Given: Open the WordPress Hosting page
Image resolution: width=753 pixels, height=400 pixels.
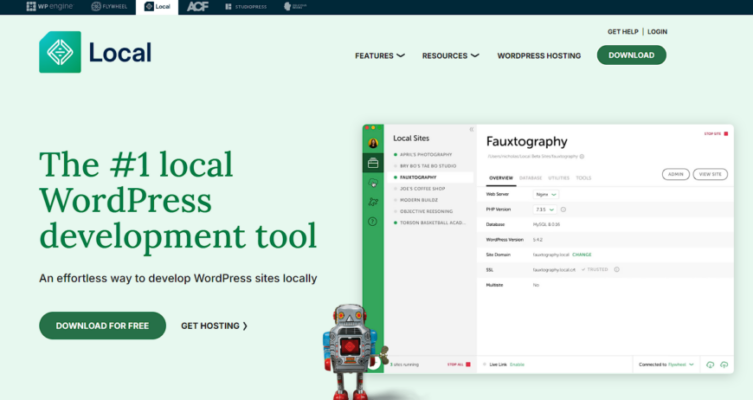Looking at the screenshot, I should (539, 56).
